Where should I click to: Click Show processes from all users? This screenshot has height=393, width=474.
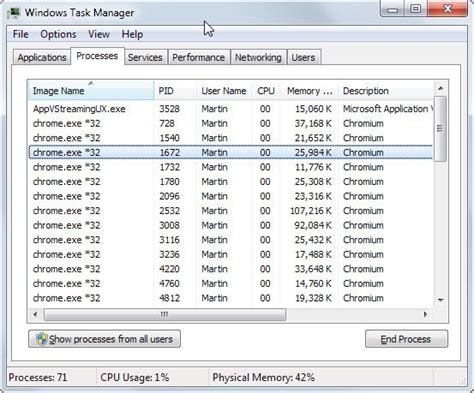104,339
